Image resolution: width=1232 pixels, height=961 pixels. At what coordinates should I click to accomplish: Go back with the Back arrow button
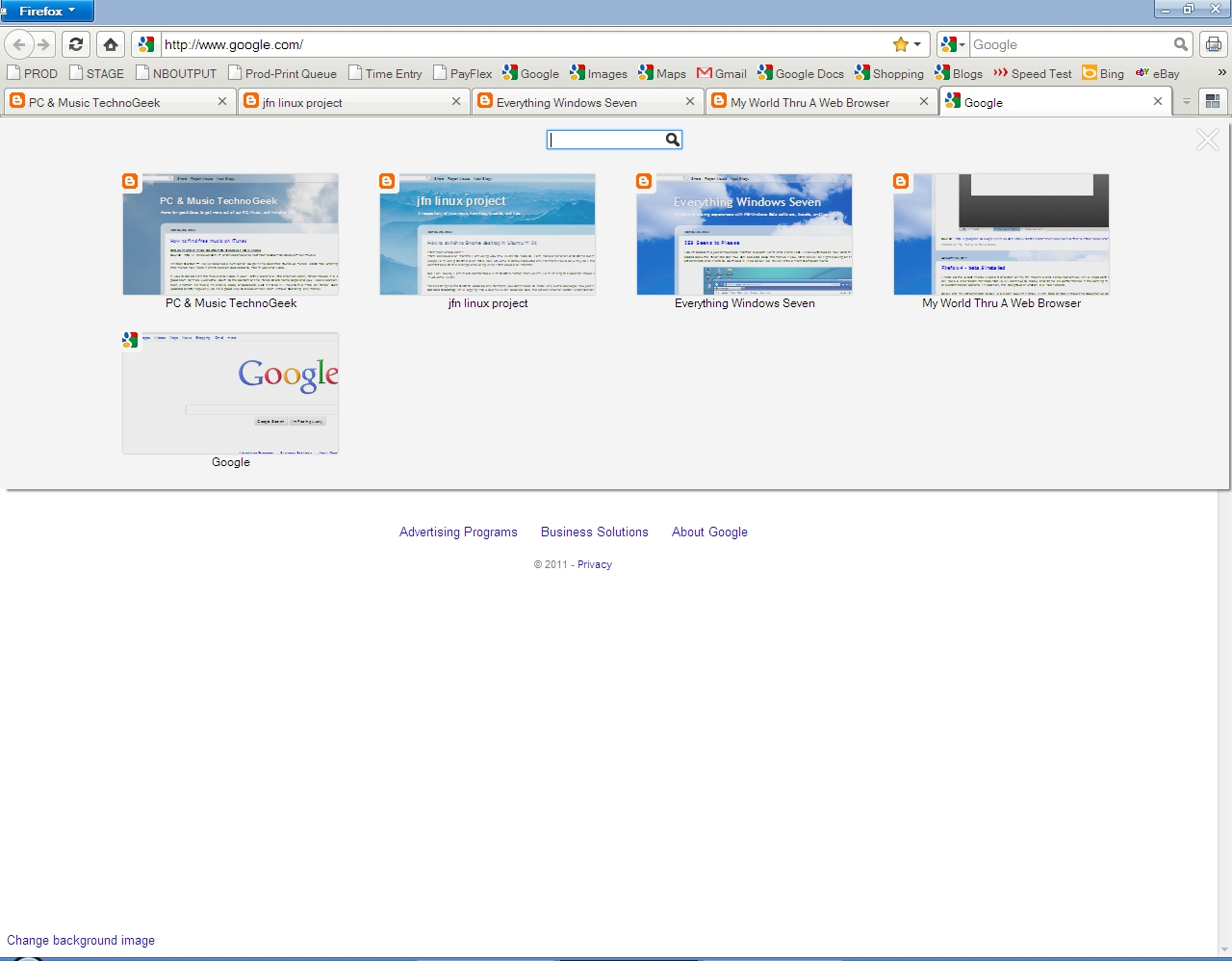19,44
